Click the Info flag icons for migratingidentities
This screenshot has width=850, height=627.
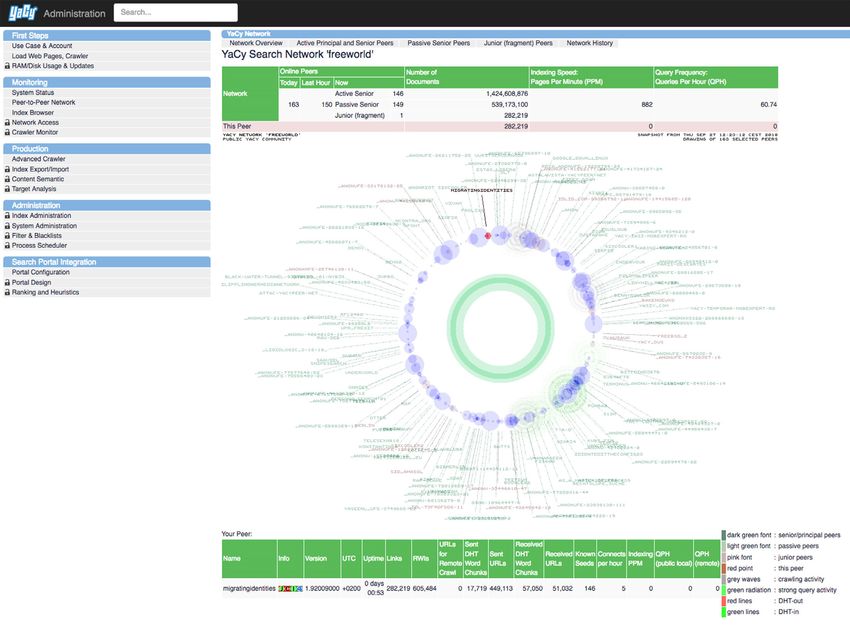pos(290,589)
